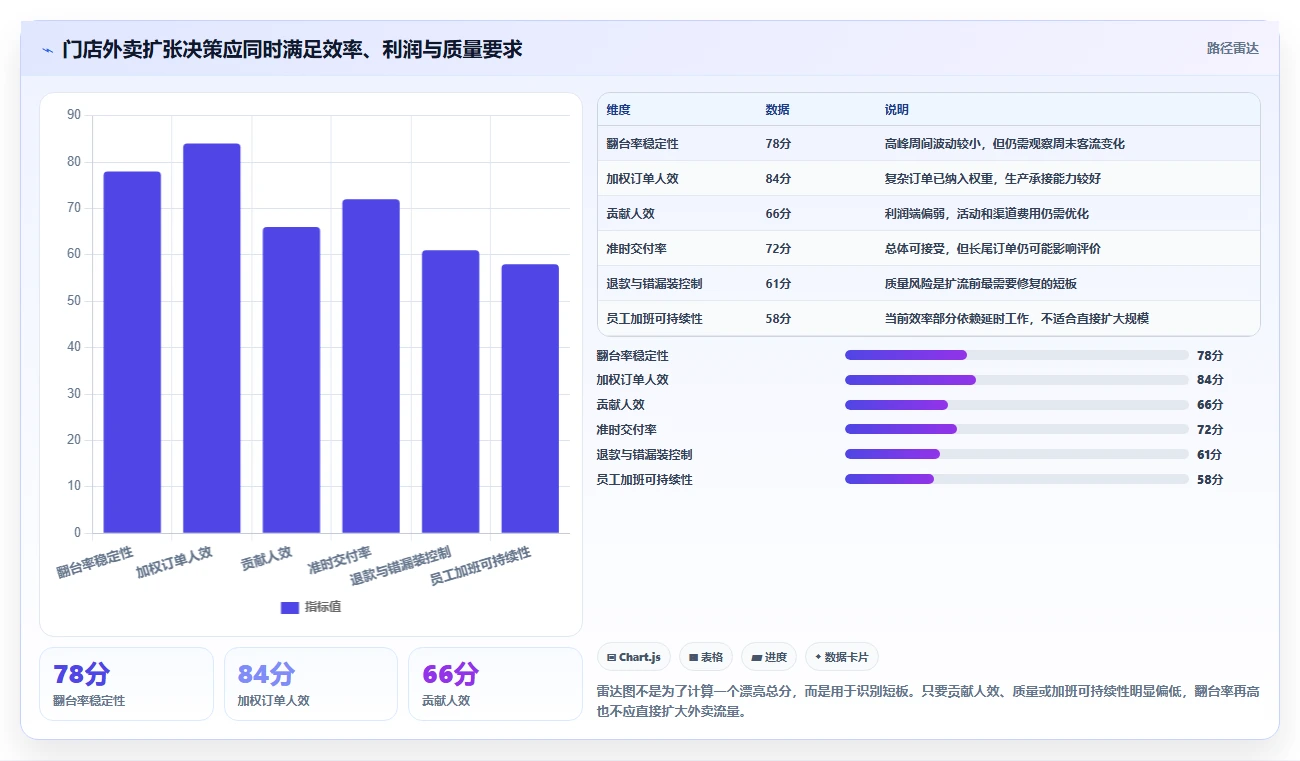Image resolution: width=1300 pixels, height=761 pixels.
Task: Click table cell 翻台率稳定性
Action: pos(643,144)
